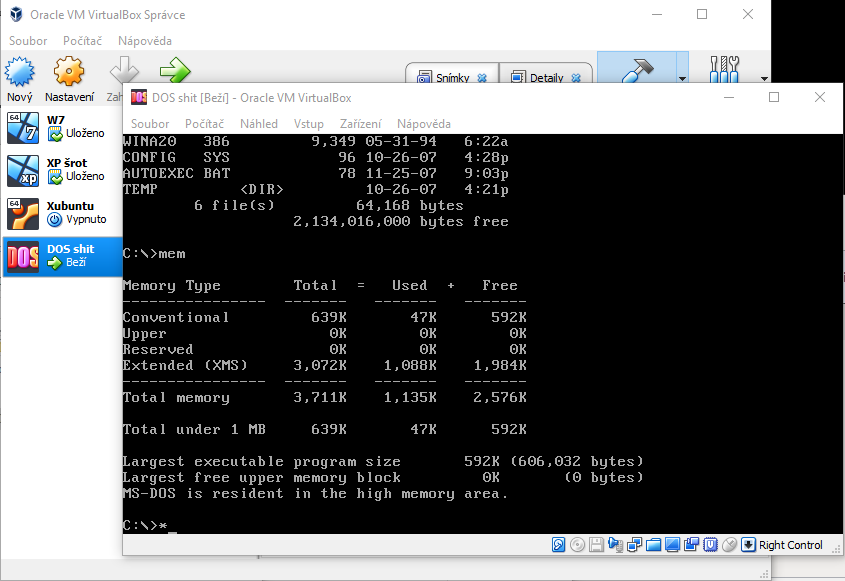Click the resize grip of the DOS shit window

(x=836, y=549)
